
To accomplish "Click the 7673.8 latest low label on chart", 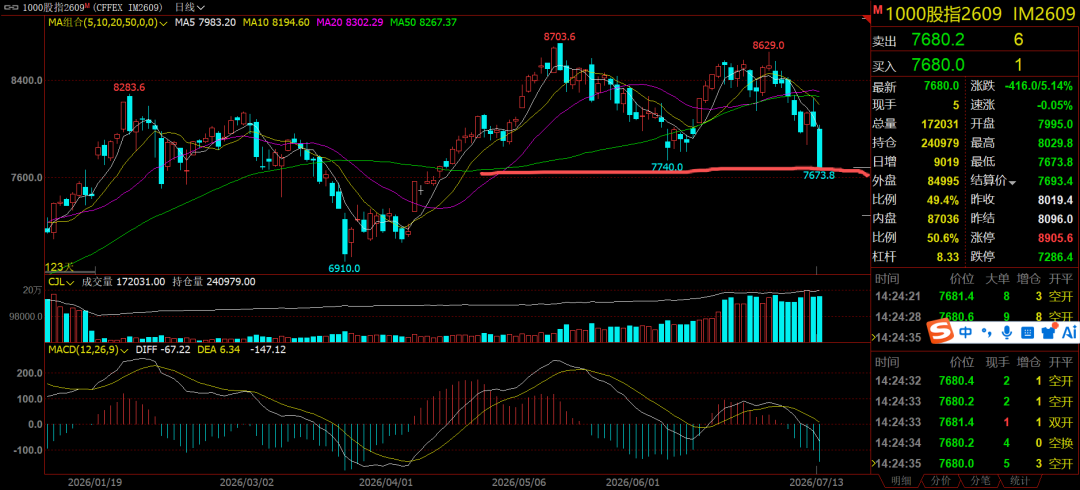I will [x=819, y=176].
